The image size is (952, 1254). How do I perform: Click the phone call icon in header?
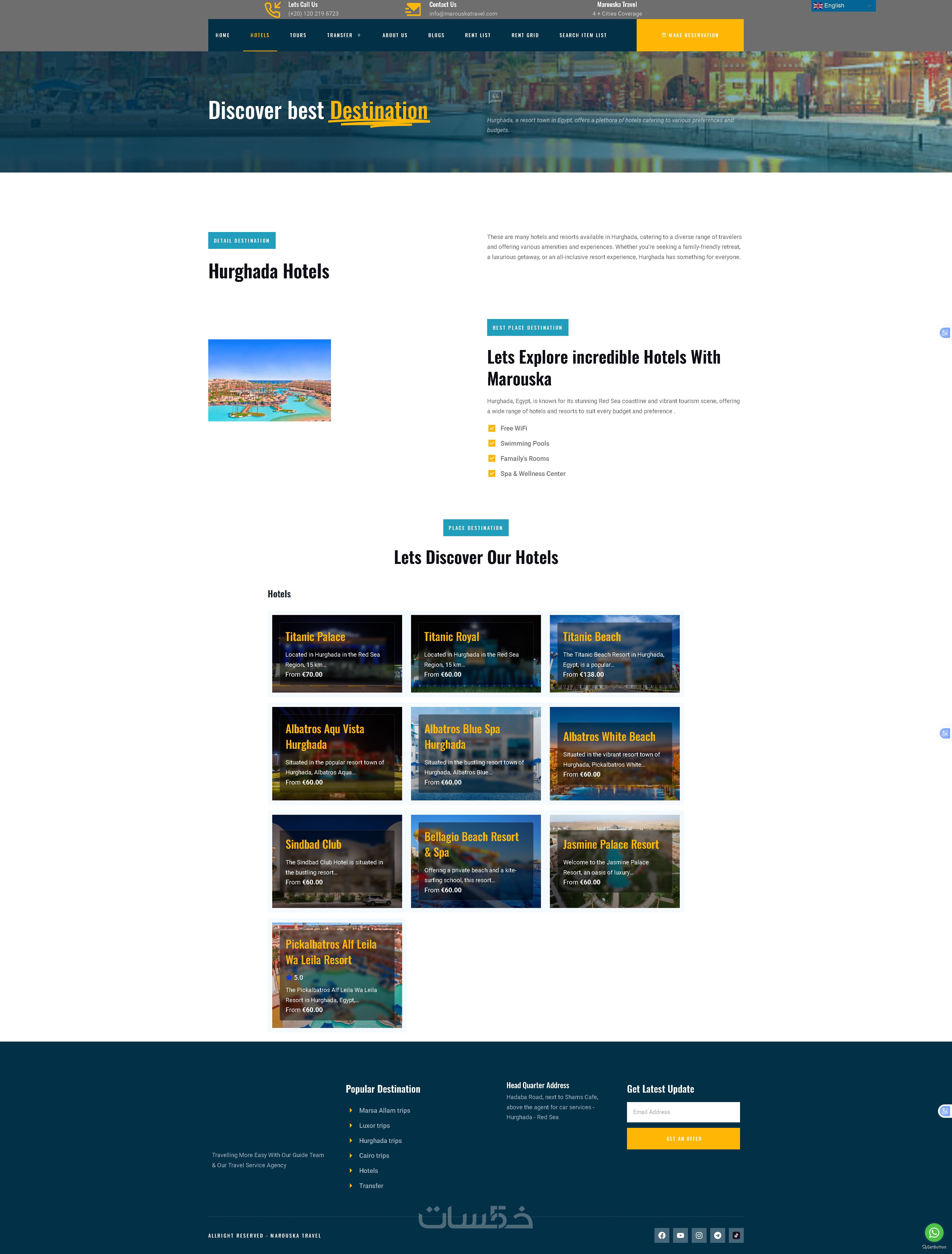pyautogui.click(x=273, y=10)
